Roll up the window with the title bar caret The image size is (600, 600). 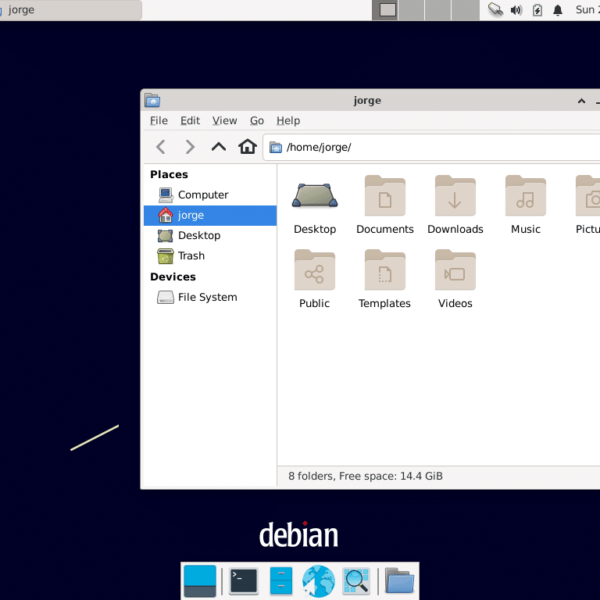pos(581,101)
